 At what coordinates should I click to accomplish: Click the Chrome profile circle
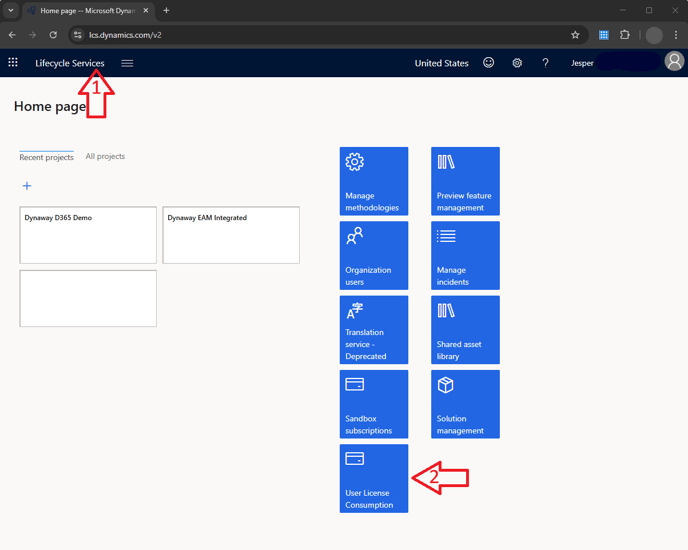tap(654, 35)
